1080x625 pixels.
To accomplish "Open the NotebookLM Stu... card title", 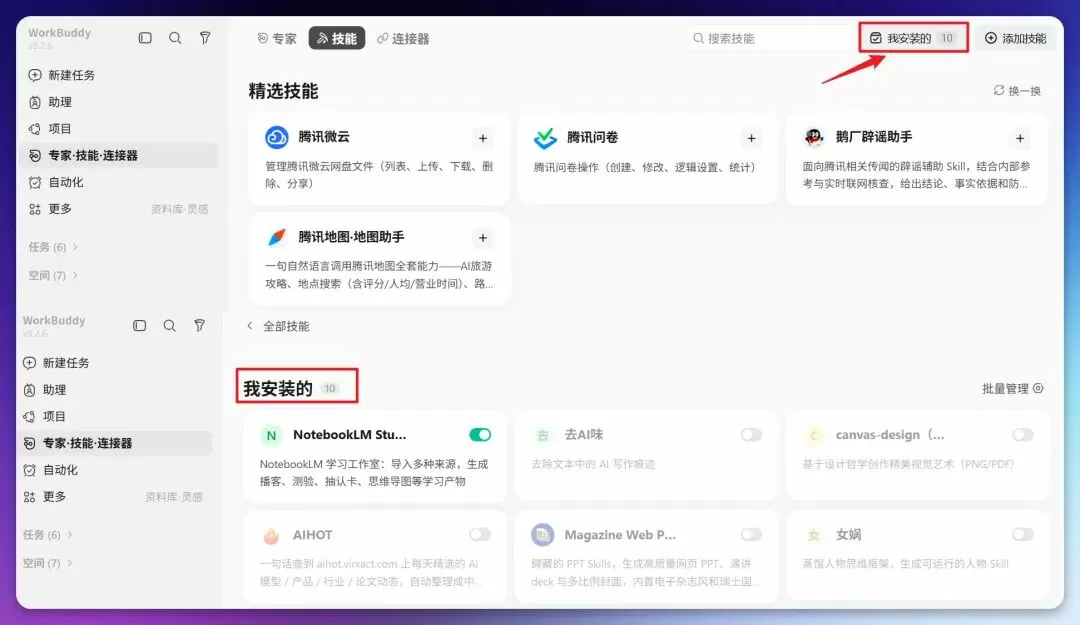I will tap(349, 435).
